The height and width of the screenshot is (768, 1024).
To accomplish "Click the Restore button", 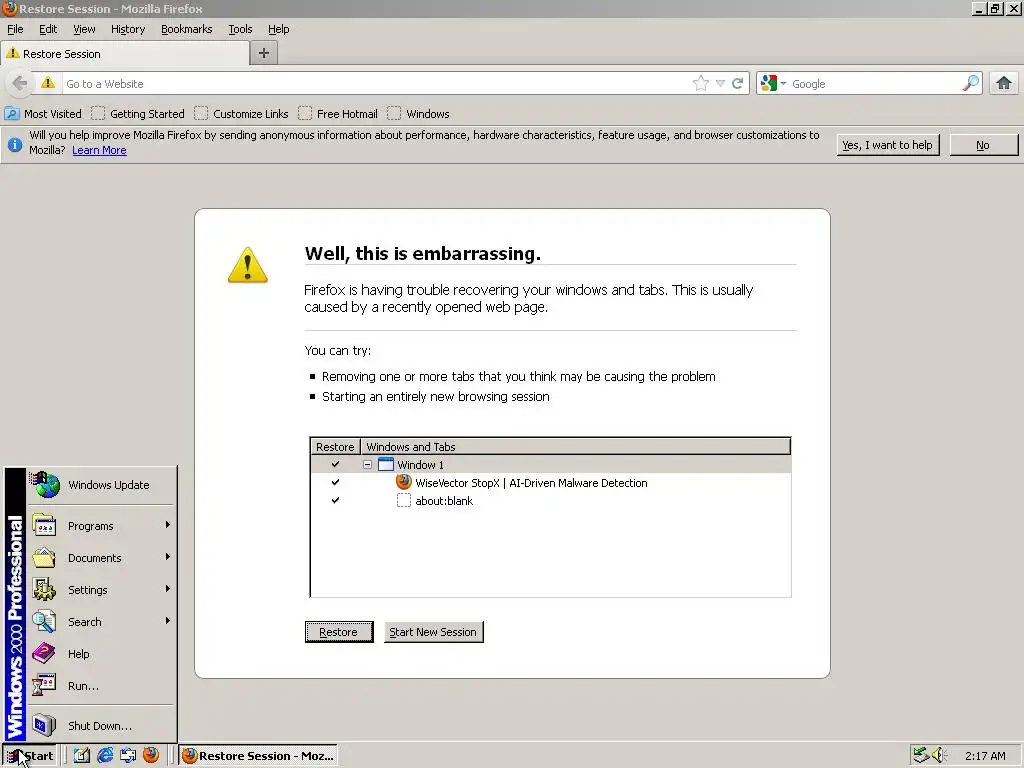I will click(339, 632).
